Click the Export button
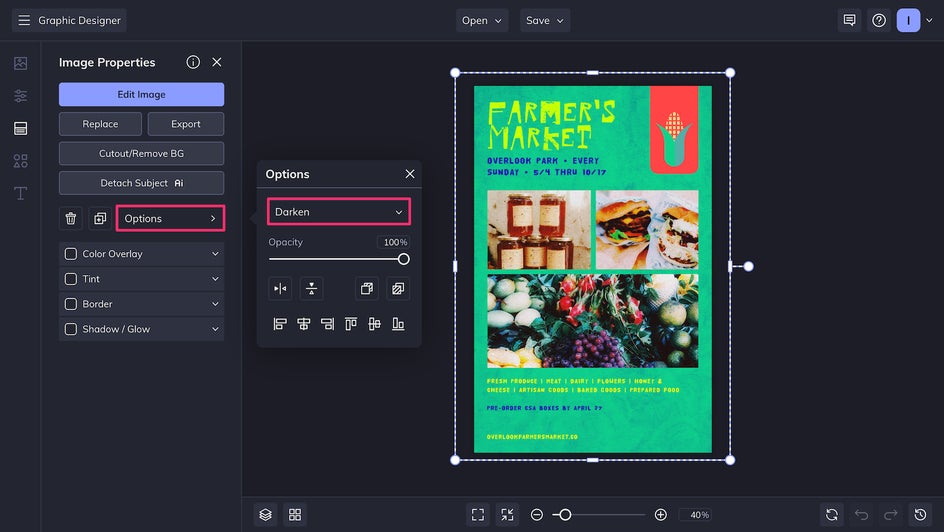This screenshot has height=532, width=944. coord(185,124)
